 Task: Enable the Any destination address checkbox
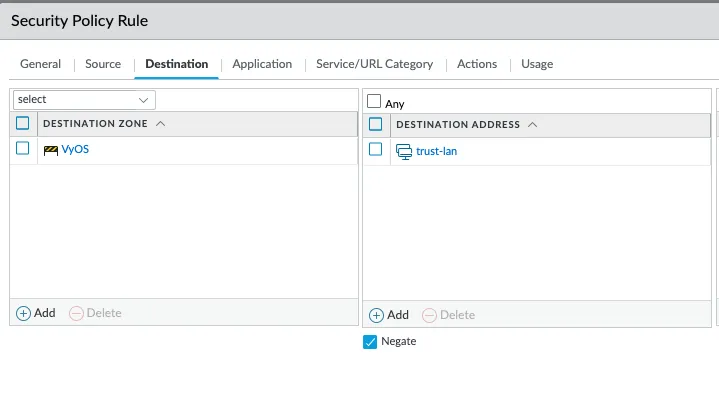(374, 101)
